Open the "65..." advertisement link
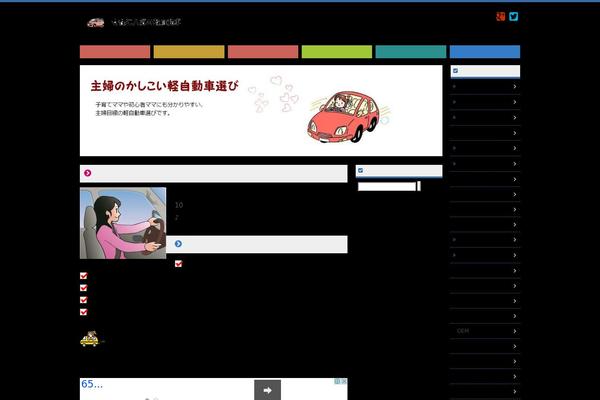This screenshot has height=400, width=600. tap(92, 384)
